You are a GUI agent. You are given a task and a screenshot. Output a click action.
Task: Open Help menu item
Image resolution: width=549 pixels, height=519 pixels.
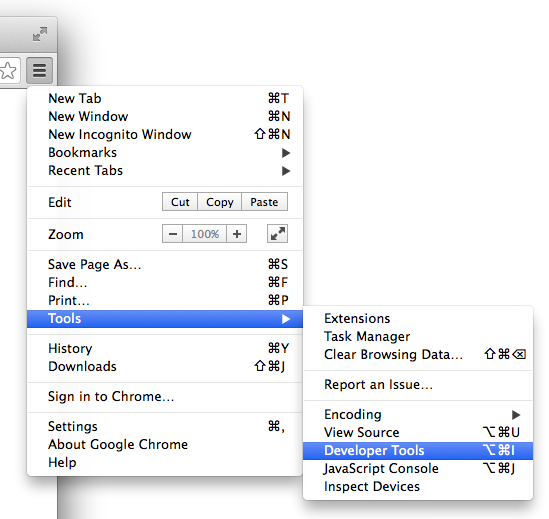(x=165, y=462)
